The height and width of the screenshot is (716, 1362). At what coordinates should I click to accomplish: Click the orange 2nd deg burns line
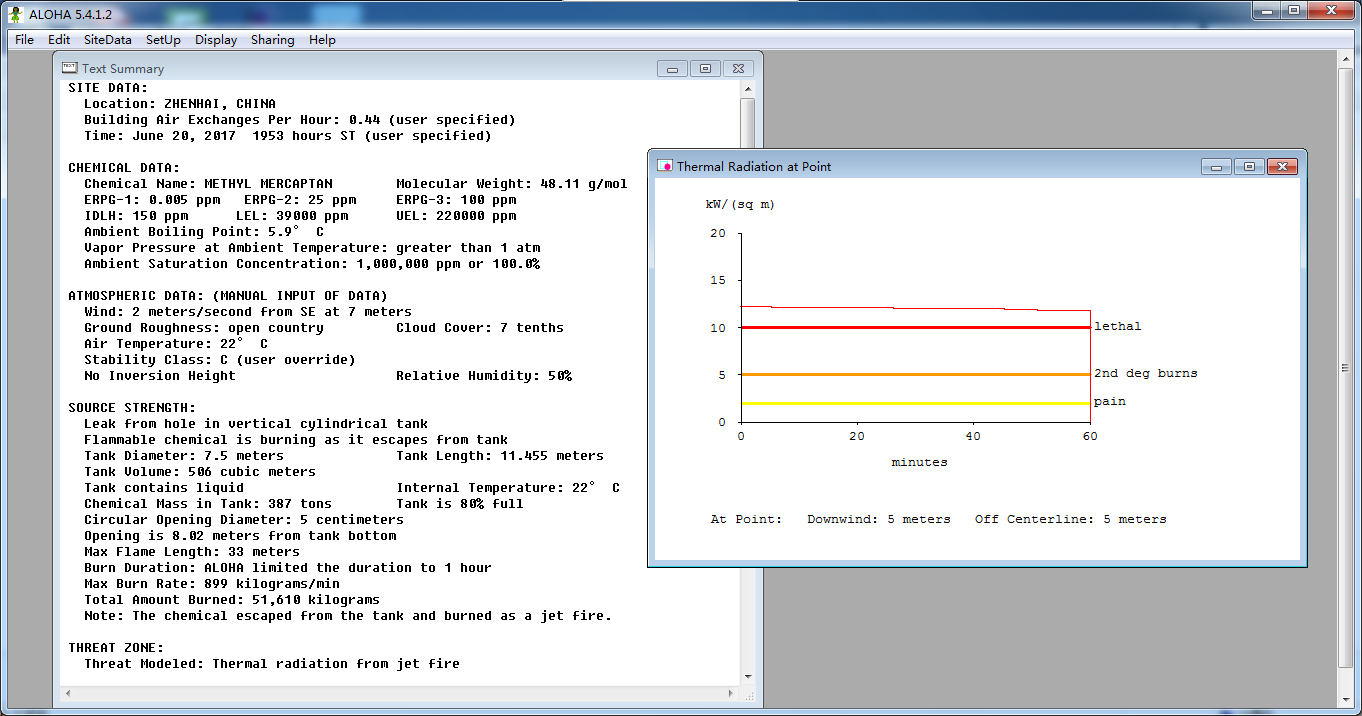(915, 374)
